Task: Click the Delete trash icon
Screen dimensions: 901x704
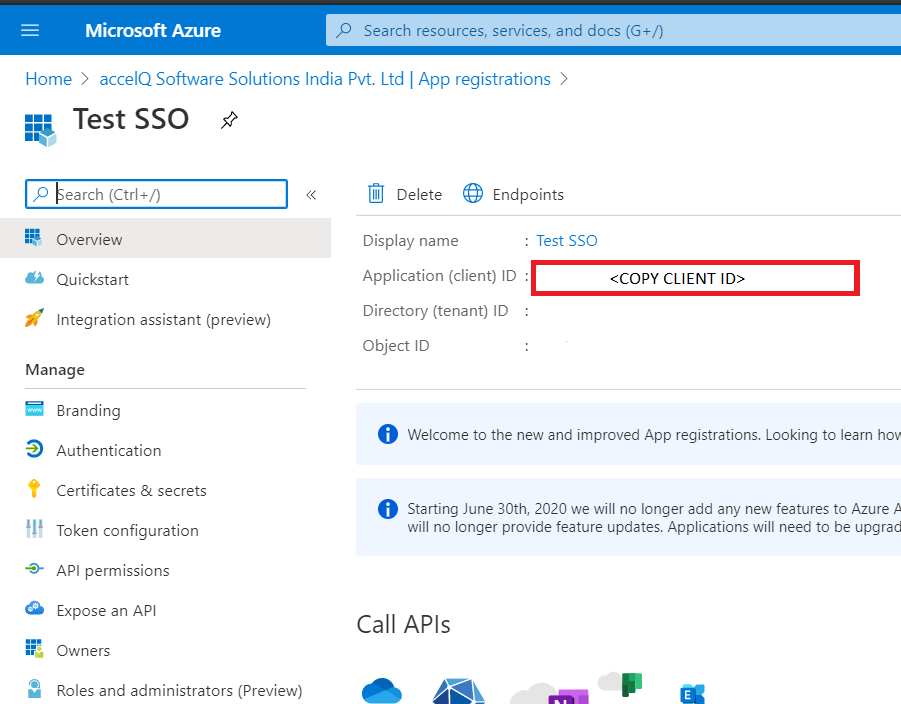Action: tap(376, 194)
